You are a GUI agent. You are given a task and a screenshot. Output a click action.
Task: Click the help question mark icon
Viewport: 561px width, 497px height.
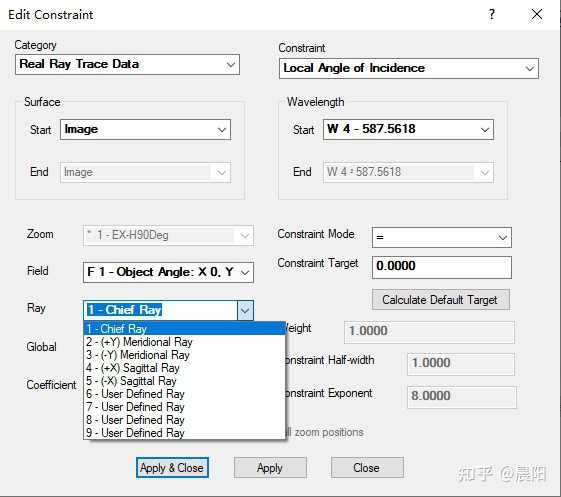tap(492, 14)
